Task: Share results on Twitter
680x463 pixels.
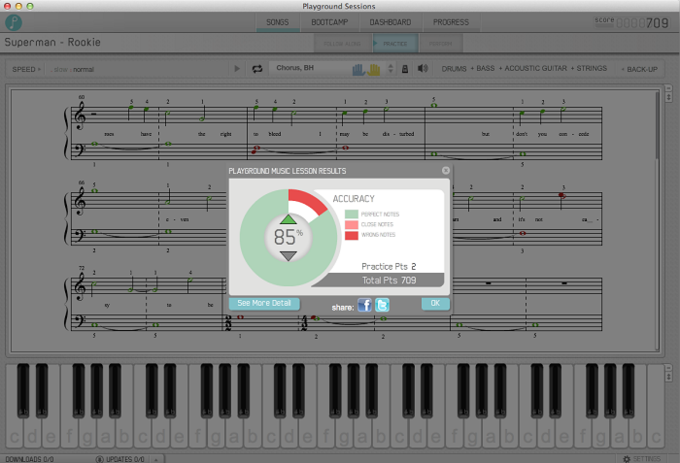Action: pos(382,305)
